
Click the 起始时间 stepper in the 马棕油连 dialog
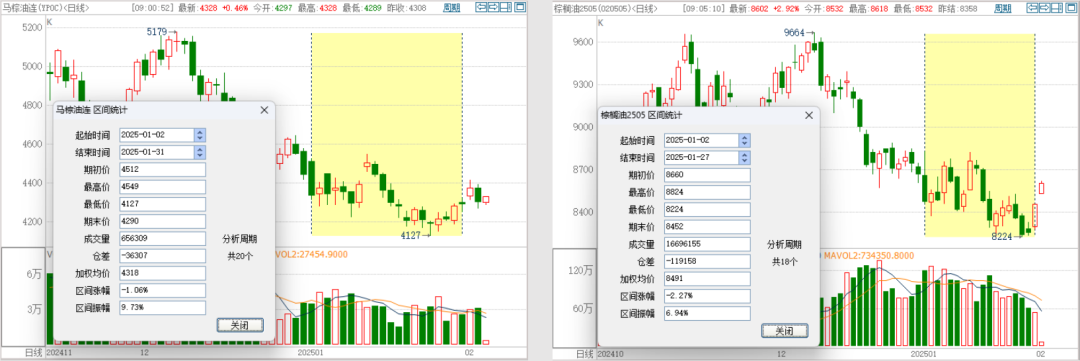200,134
